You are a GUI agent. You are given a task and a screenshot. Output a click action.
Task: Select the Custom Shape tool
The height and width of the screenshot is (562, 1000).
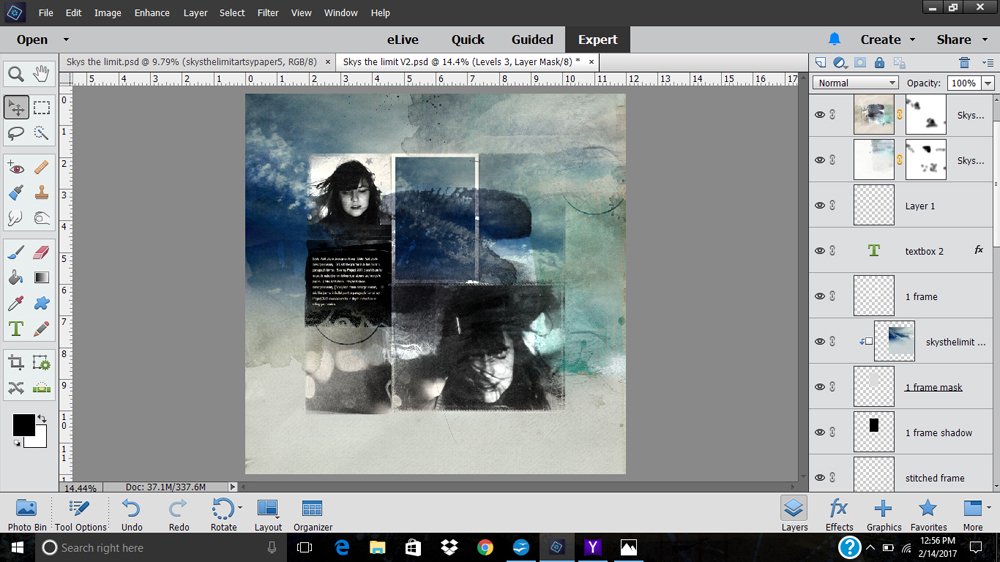click(41, 303)
